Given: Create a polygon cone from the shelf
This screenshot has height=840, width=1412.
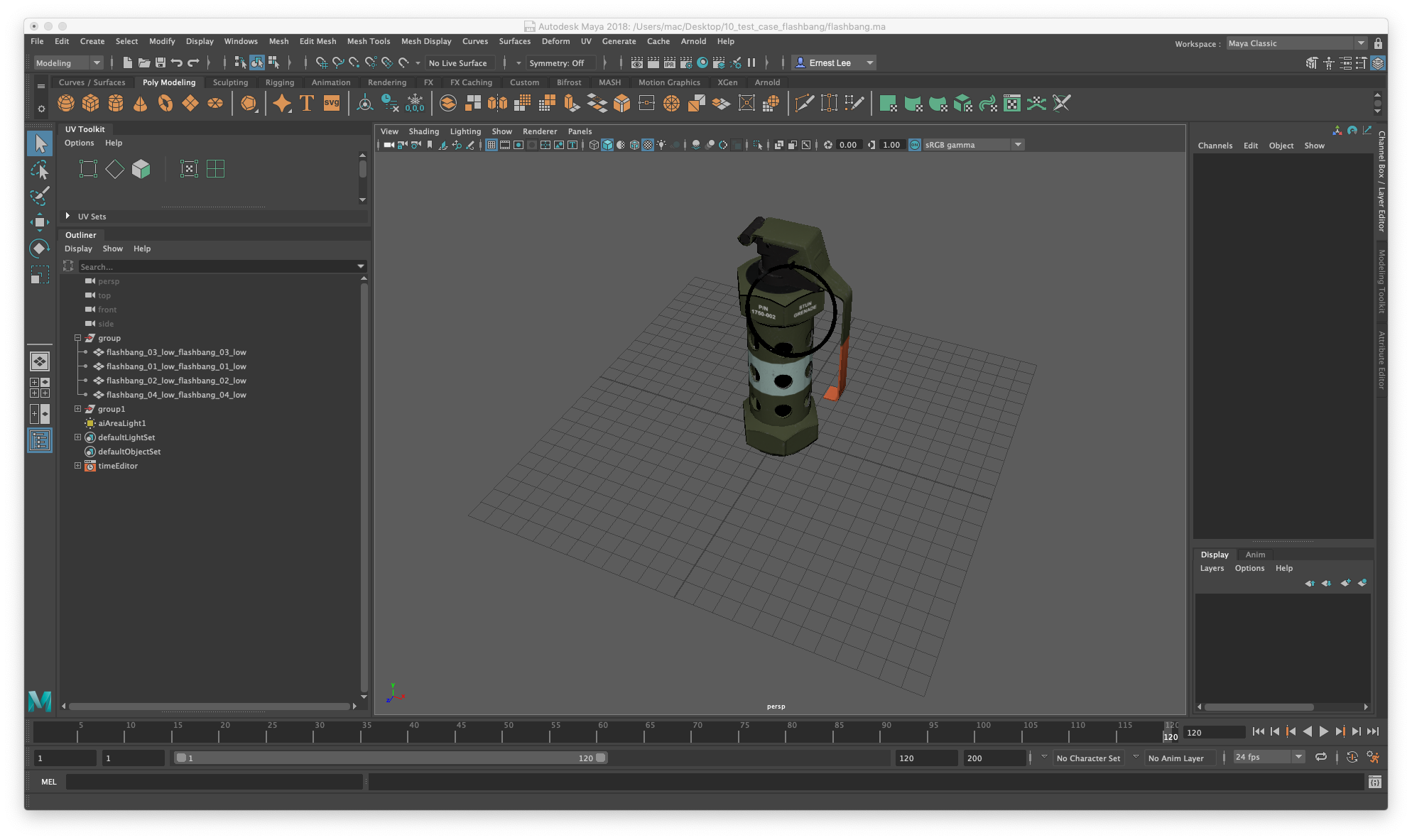Looking at the screenshot, I should tap(140, 103).
